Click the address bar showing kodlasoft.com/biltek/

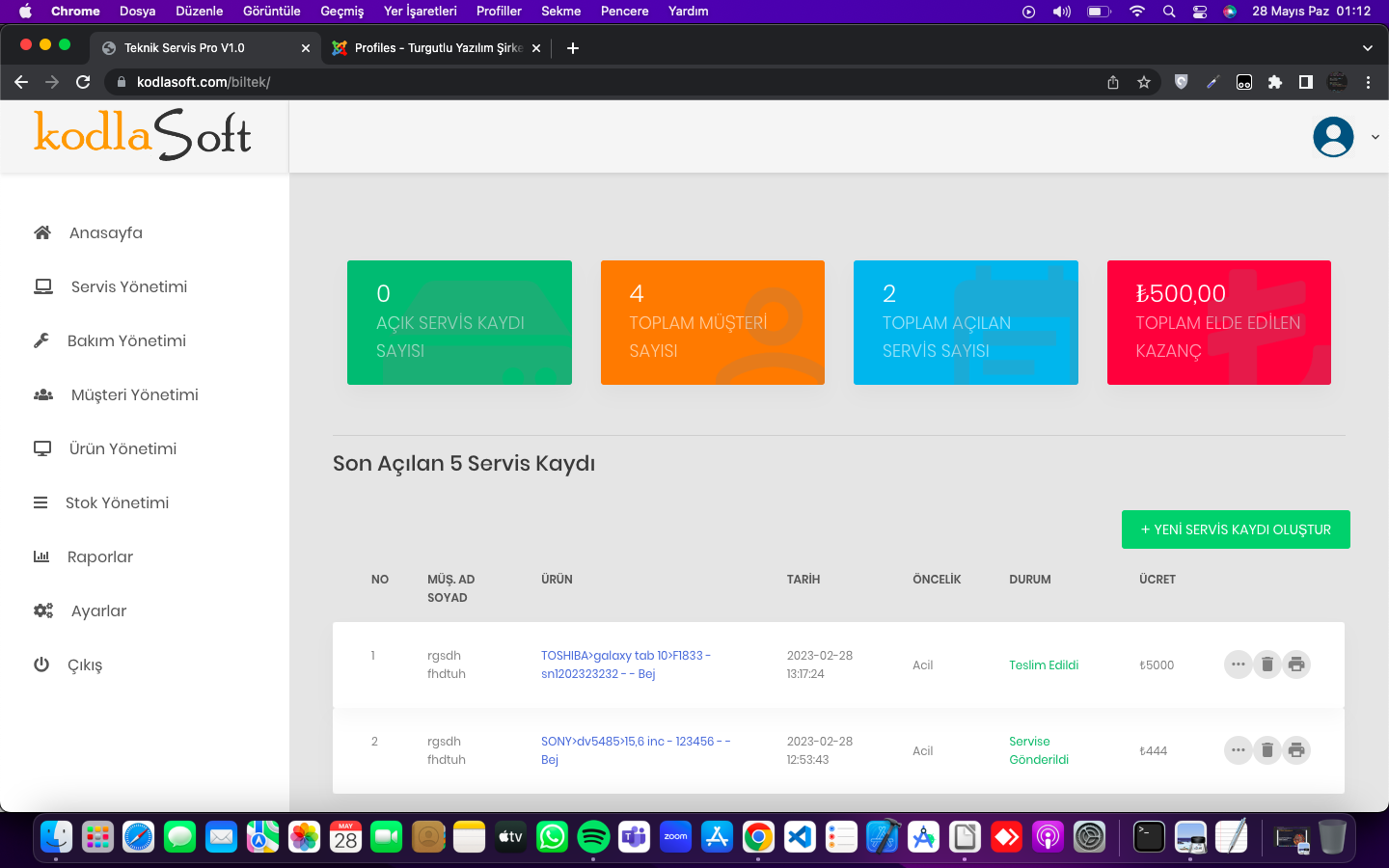point(617,82)
